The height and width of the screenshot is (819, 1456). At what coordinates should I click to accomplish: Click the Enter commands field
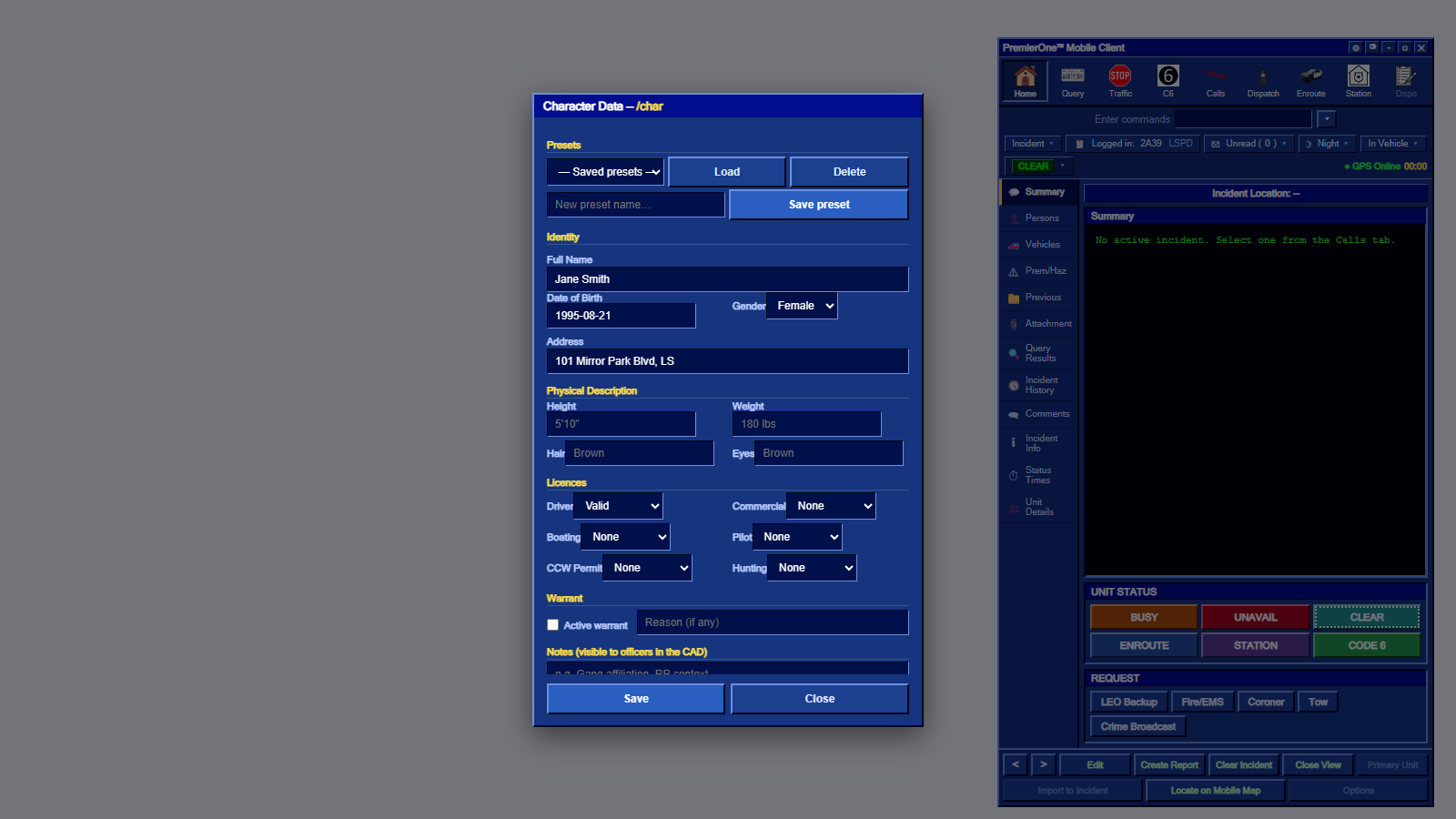(x=1243, y=119)
